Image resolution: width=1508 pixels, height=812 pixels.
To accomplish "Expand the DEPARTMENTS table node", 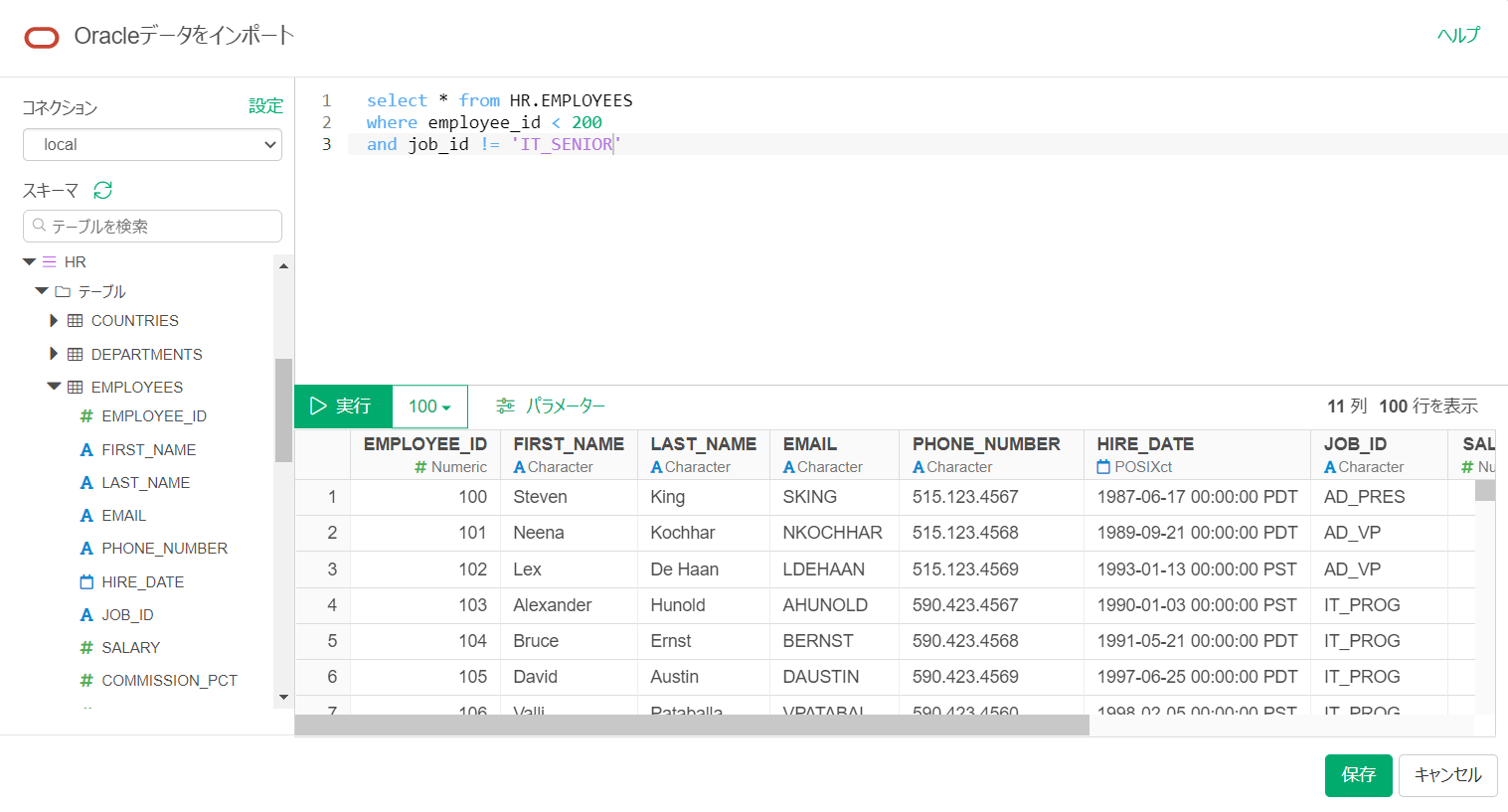I will pos(54,354).
